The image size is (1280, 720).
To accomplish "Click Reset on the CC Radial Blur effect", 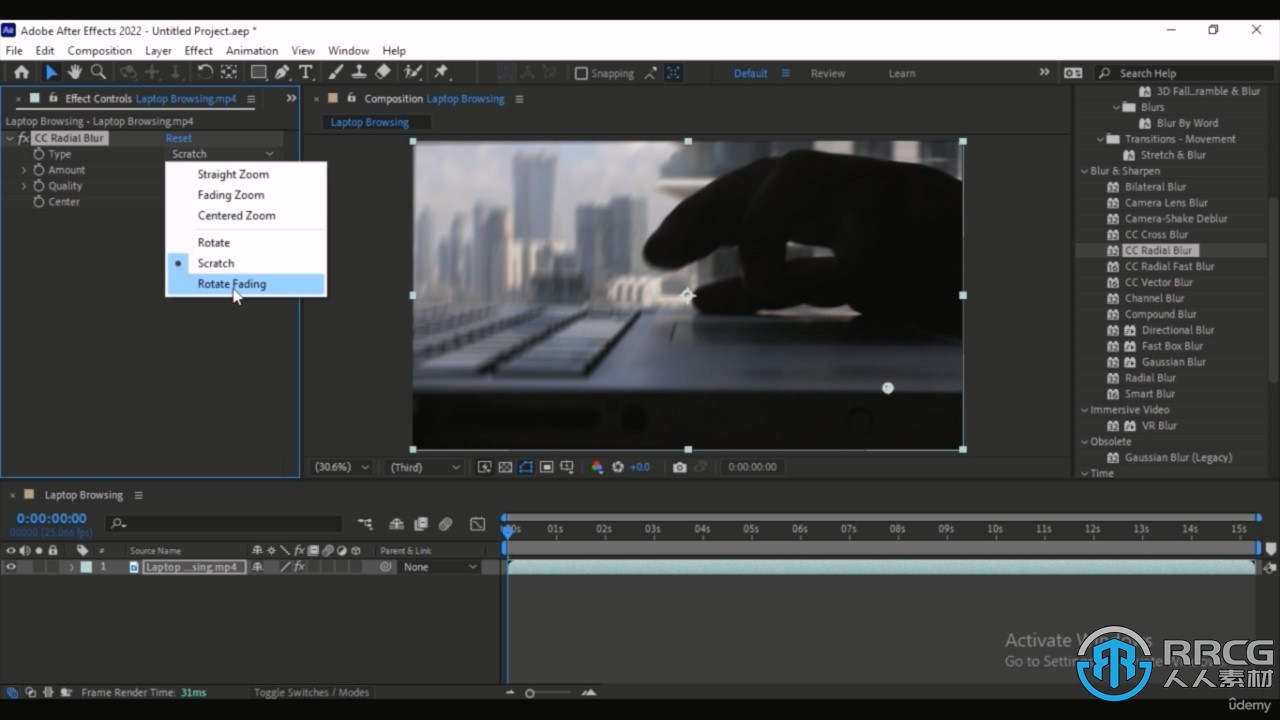I will [x=178, y=137].
